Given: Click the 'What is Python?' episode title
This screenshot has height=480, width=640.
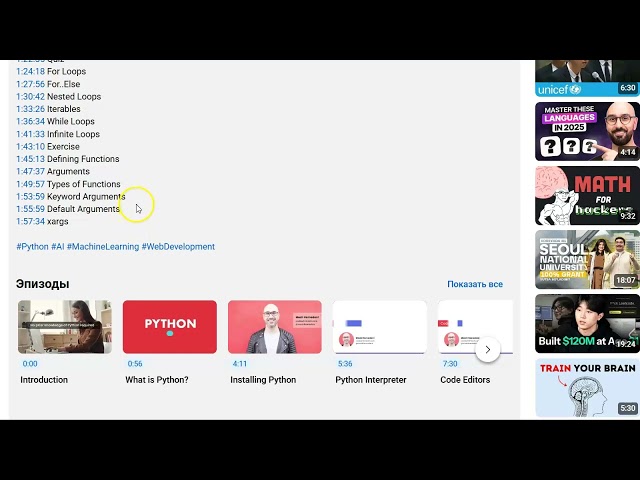Looking at the screenshot, I should [x=157, y=380].
